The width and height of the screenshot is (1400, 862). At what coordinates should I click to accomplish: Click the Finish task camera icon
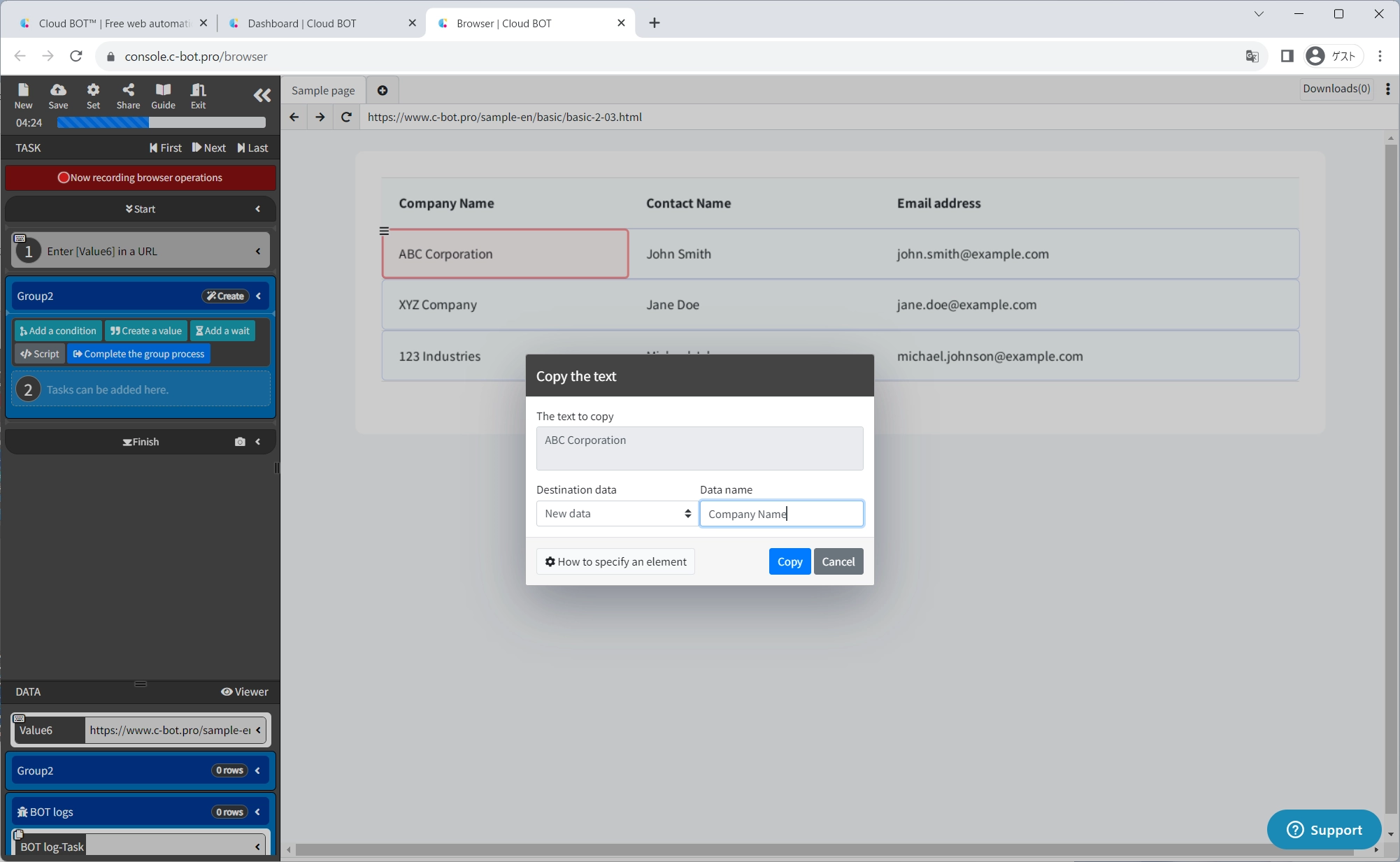(x=240, y=442)
